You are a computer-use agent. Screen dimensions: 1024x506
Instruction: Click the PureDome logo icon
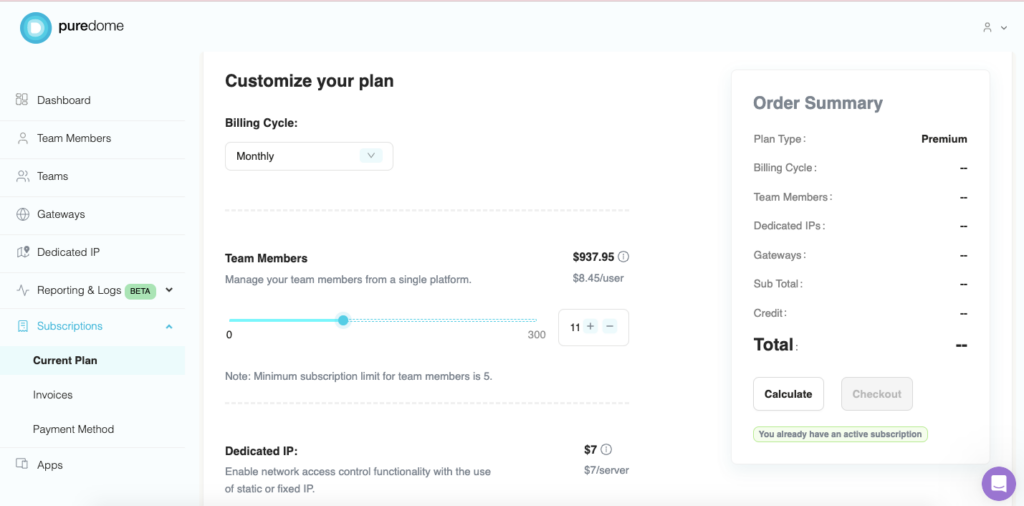(x=35, y=28)
